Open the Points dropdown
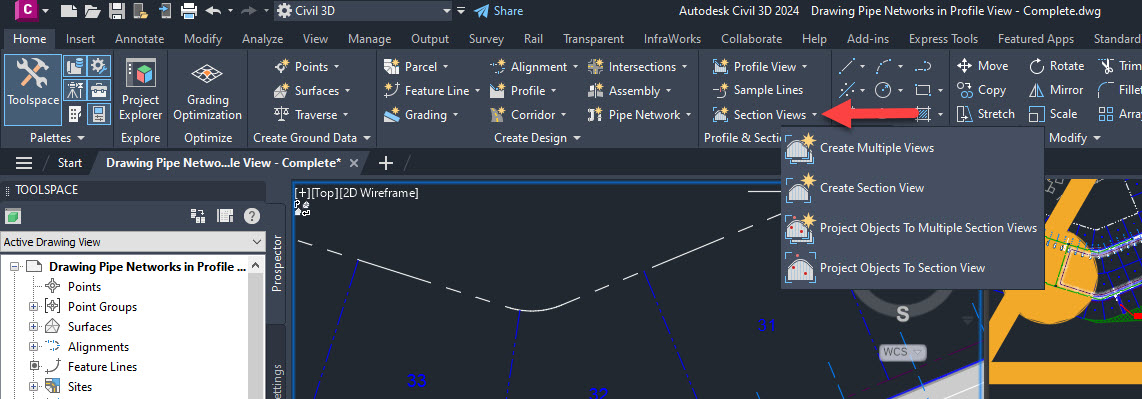 pyautogui.click(x=308, y=66)
